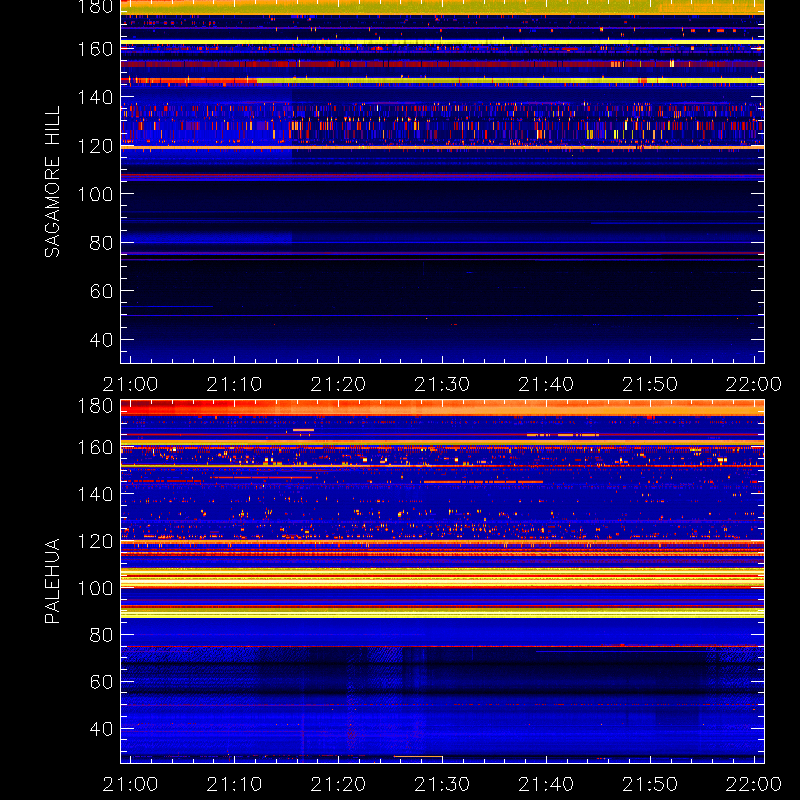Click 21:00 time label under Sagamore Hill plot

click(x=130, y=384)
